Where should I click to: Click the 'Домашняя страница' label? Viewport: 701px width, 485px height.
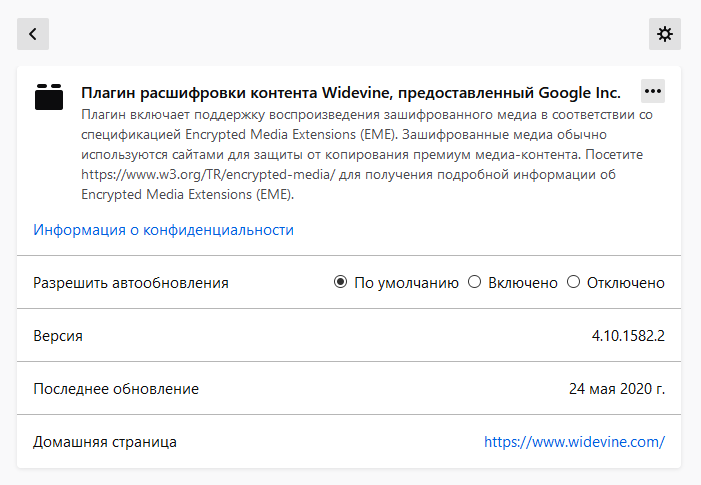[105, 442]
